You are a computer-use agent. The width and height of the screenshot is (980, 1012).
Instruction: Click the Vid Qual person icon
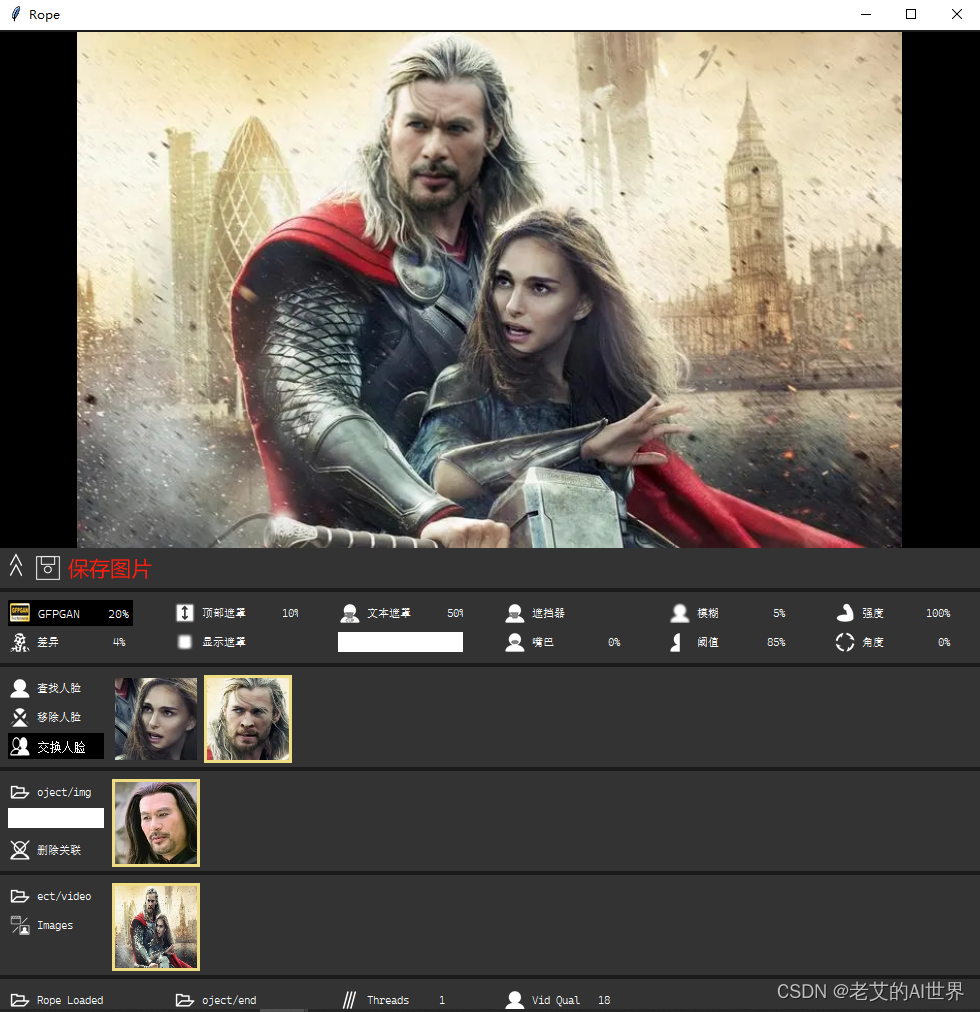point(515,1000)
